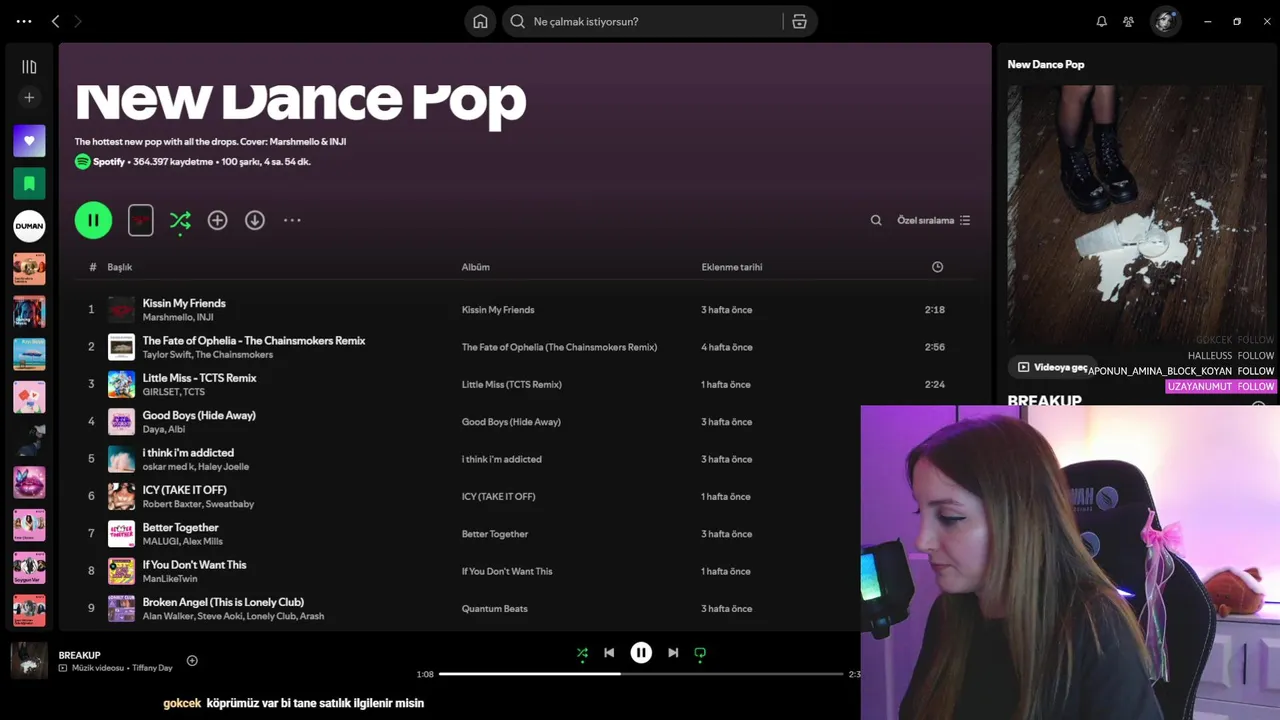
Task: Open the album link 'Quantum Beats'
Action: click(x=494, y=609)
